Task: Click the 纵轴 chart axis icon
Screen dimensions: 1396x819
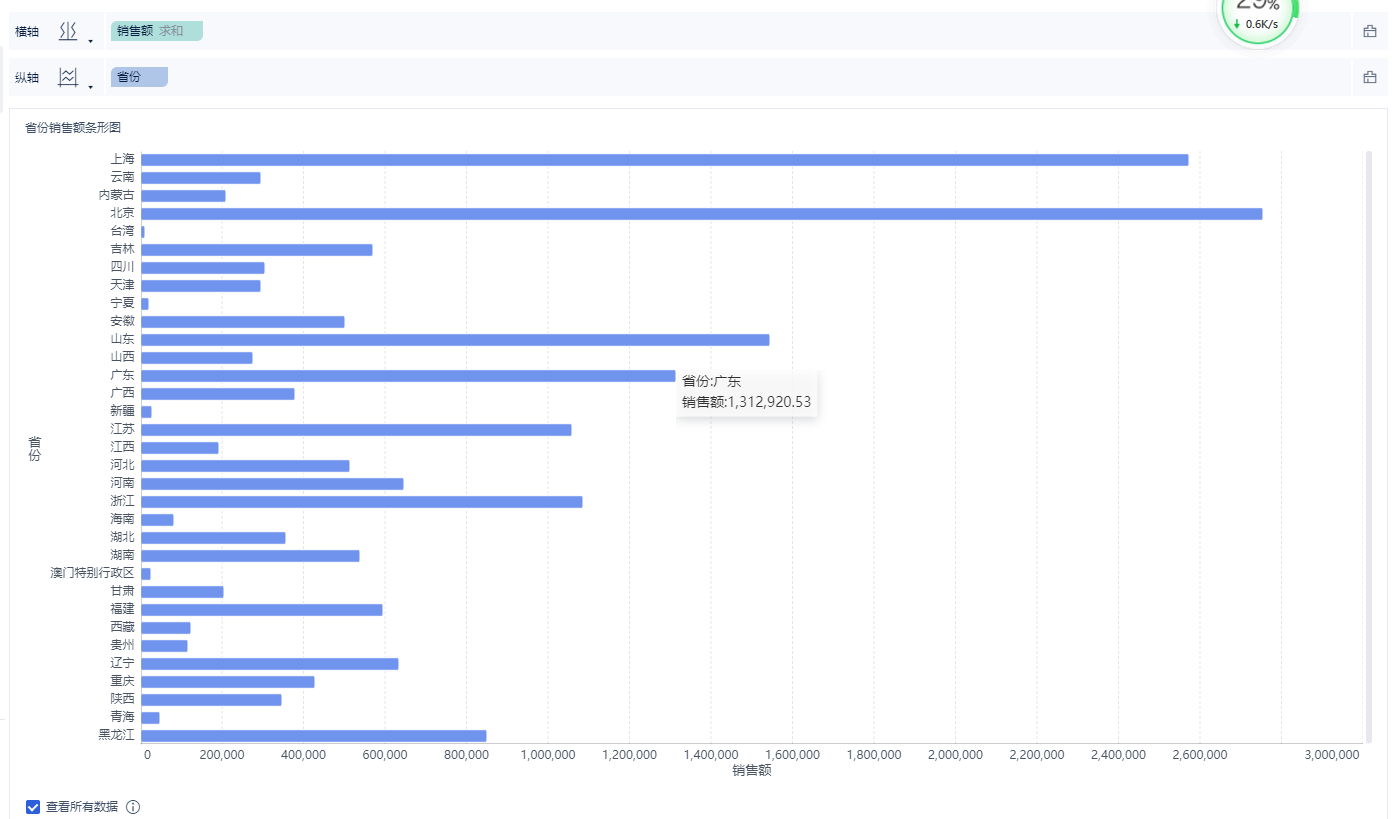Action: coord(68,78)
